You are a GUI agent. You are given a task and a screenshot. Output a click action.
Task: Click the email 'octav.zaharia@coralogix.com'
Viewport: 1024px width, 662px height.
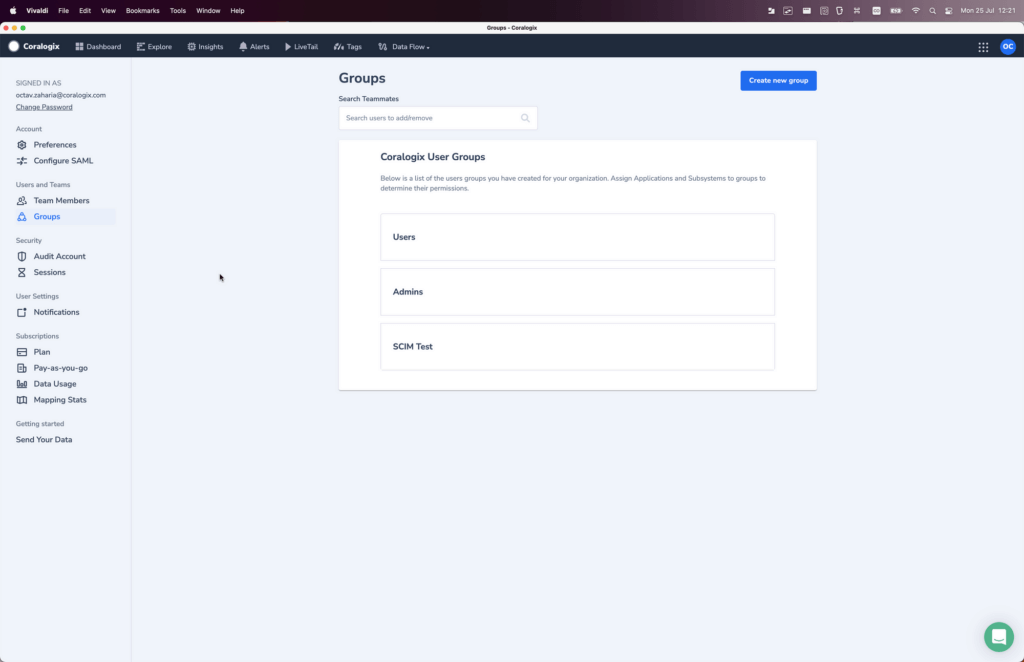pyautogui.click(x=61, y=95)
